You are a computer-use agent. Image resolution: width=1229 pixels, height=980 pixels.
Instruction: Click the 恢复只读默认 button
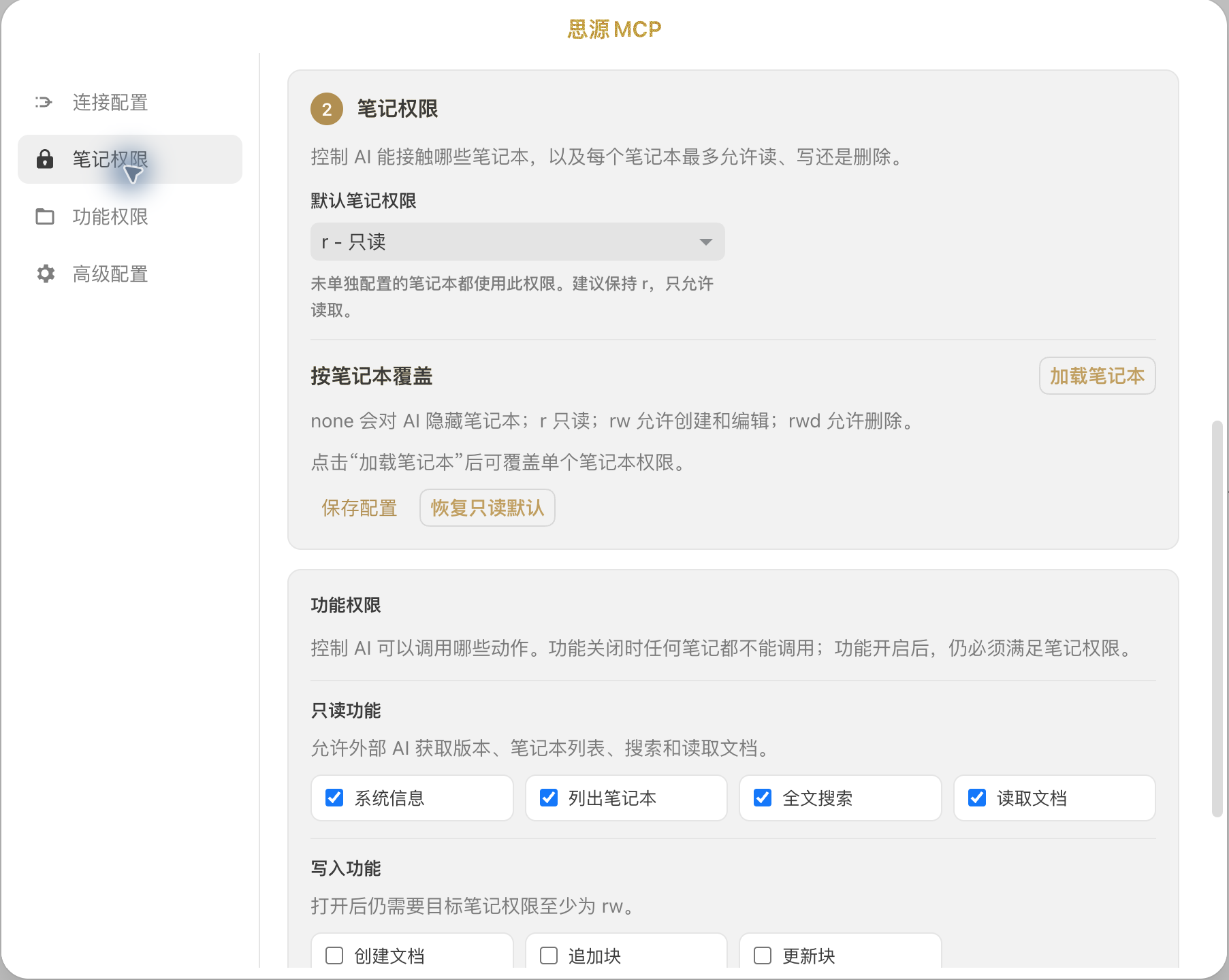(x=488, y=508)
